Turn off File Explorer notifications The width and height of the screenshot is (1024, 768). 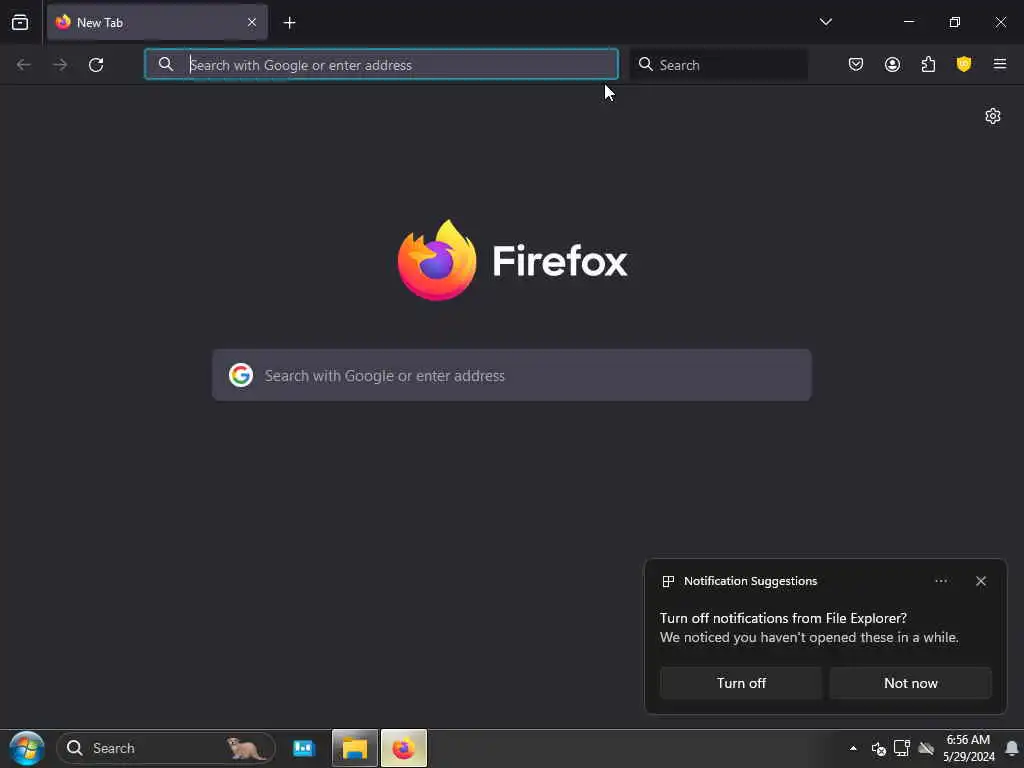[x=741, y=683]
